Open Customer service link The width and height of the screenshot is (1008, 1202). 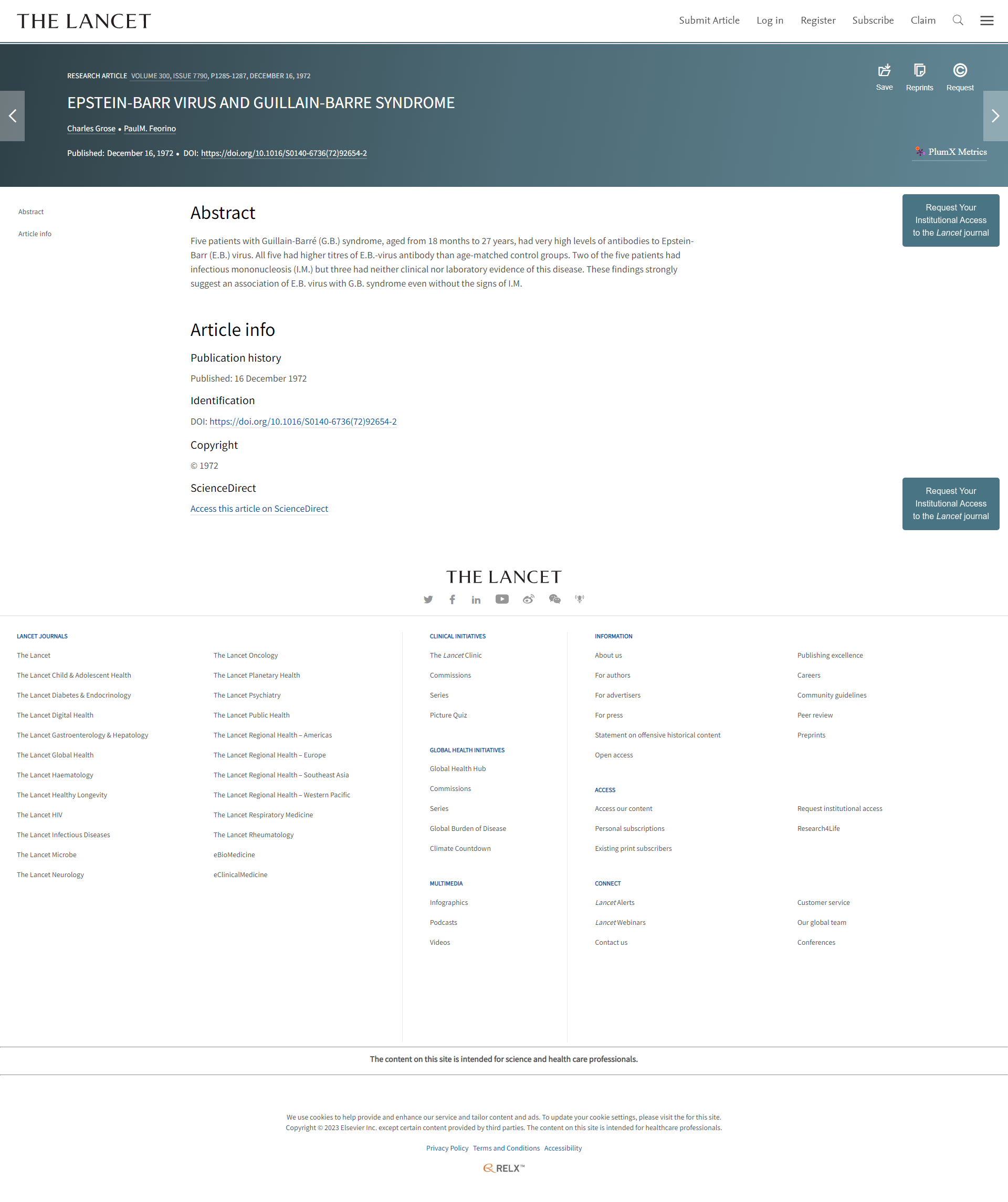pos(824,903)
